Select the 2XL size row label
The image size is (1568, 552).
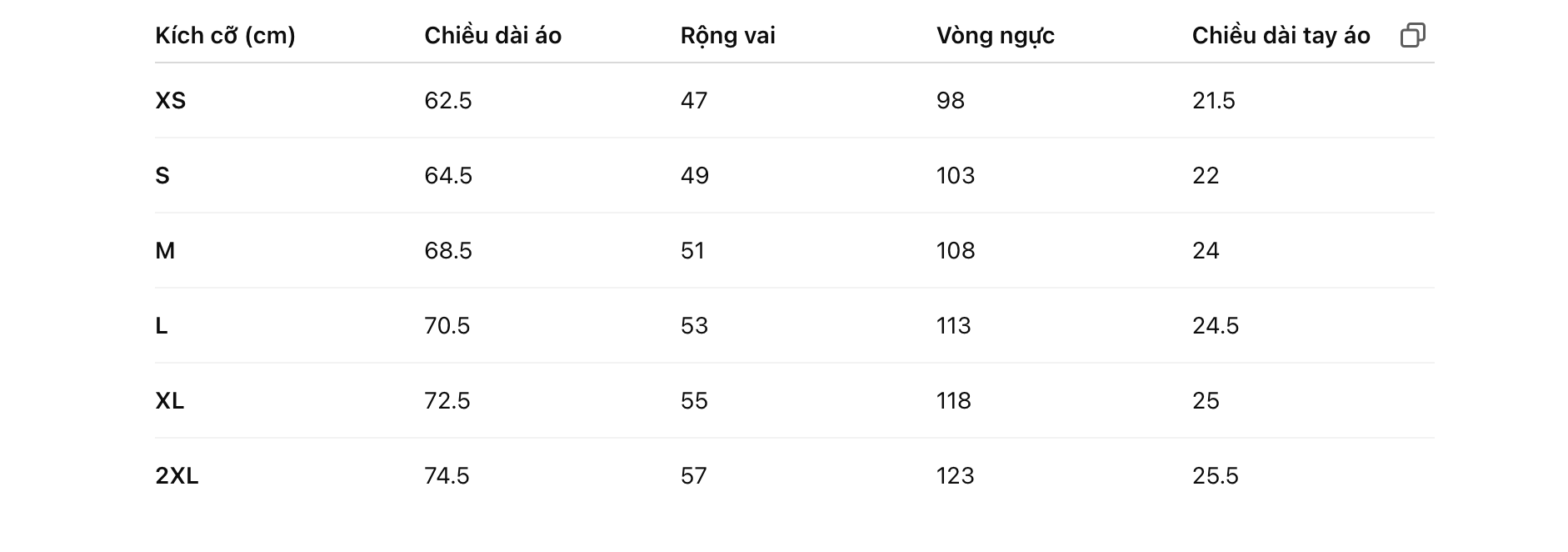[x=177, y=476]
